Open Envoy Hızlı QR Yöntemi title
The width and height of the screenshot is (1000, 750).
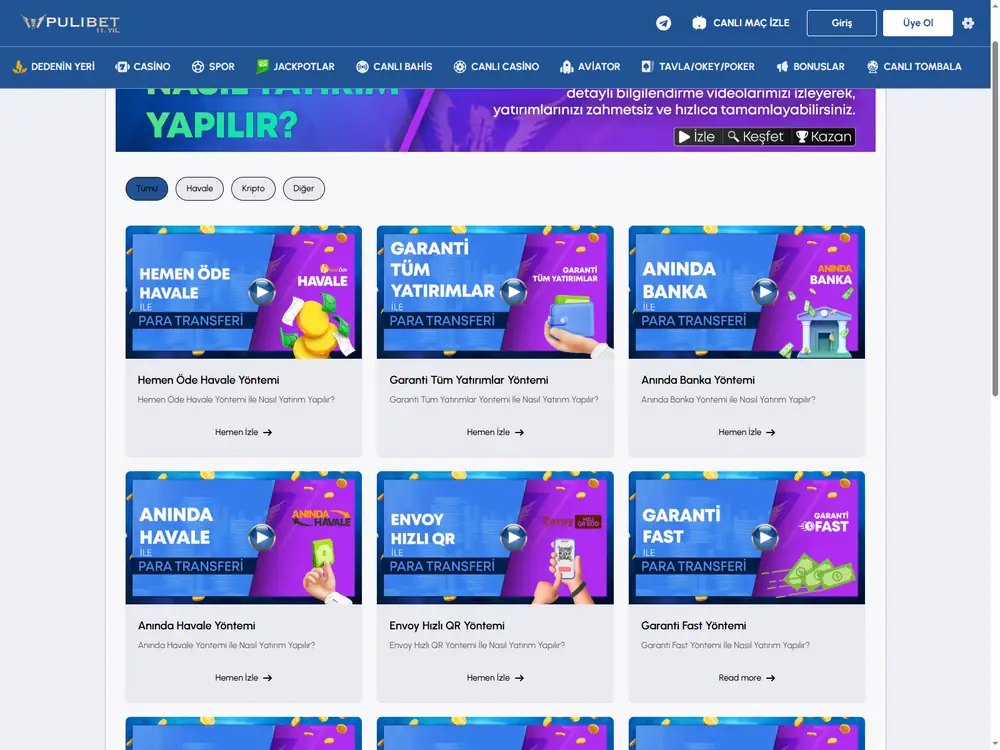tap(447, 626)
